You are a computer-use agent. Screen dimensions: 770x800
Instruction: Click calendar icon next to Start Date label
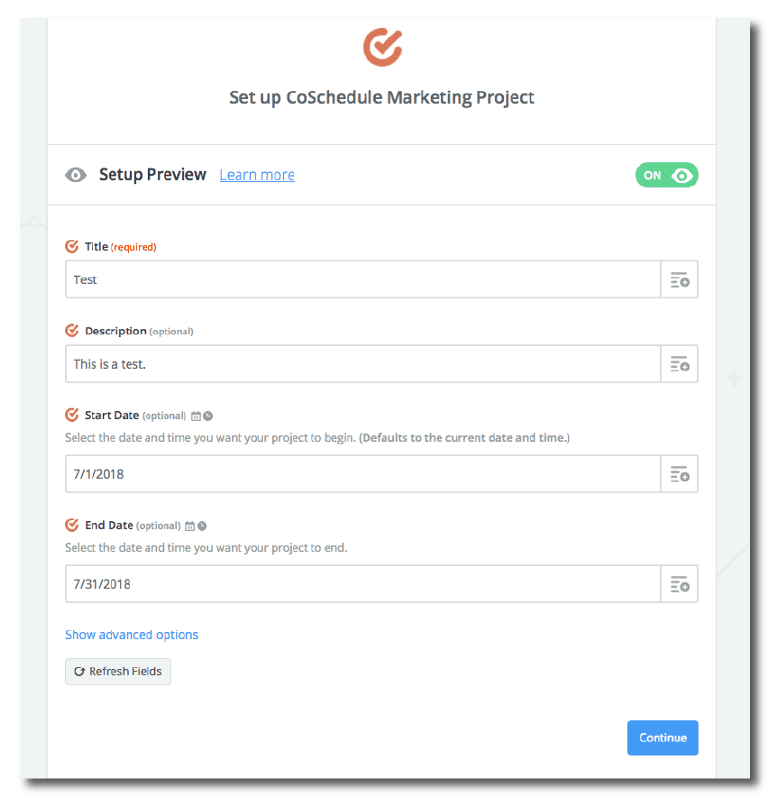(x=196, y=416)
